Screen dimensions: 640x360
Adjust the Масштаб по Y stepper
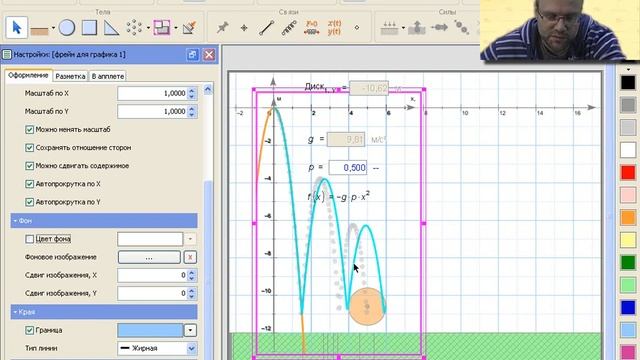(x=192, y=111)
